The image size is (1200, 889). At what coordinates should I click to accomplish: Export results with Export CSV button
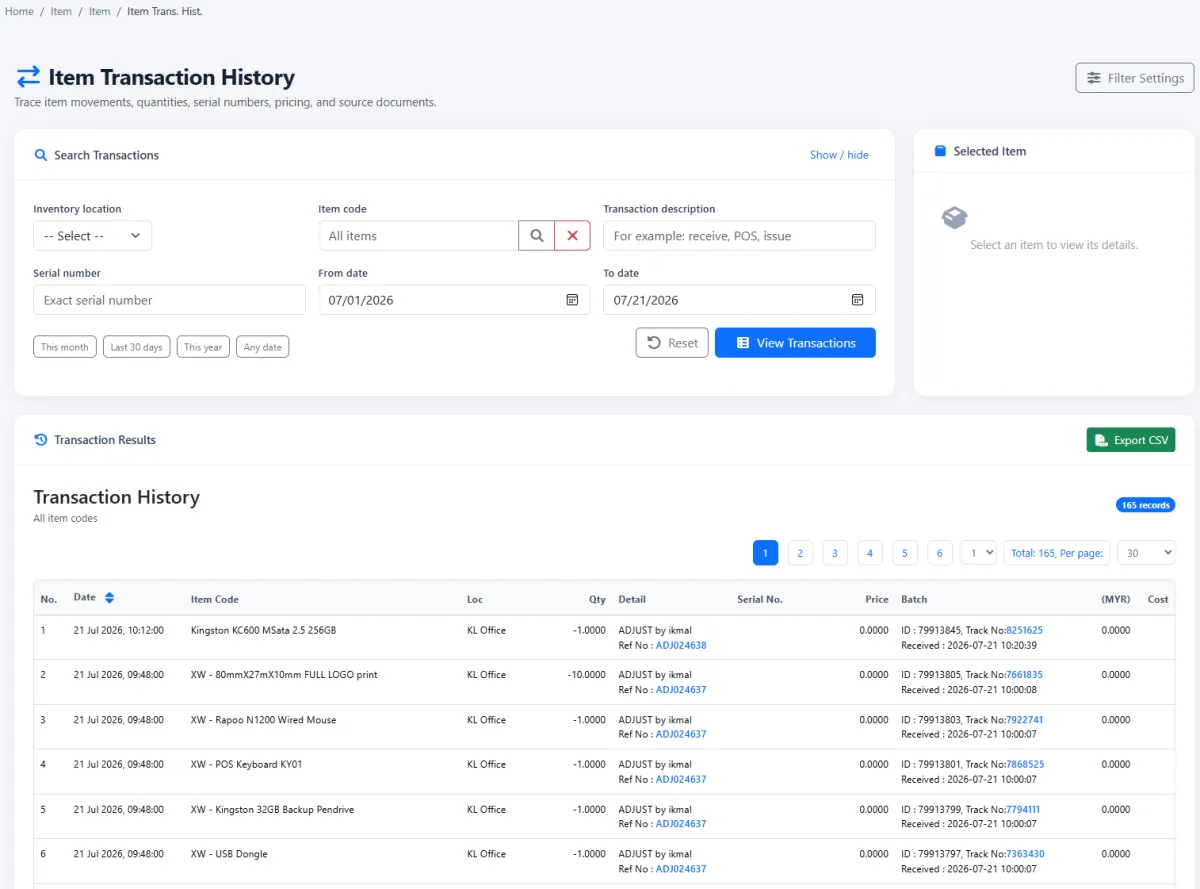pos(1131,440)
